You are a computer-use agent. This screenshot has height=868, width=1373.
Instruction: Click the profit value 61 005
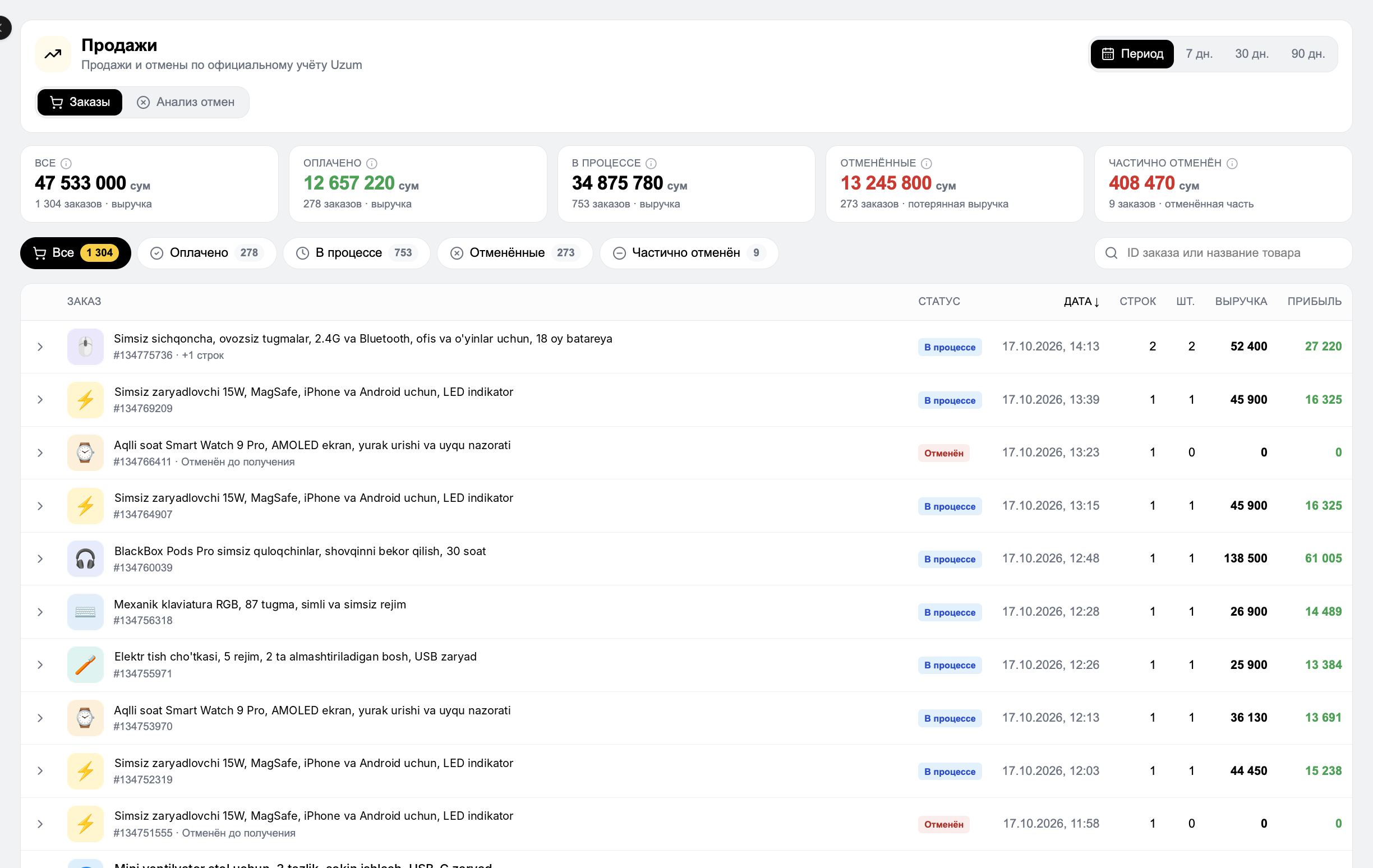[x=1323, y=558]
